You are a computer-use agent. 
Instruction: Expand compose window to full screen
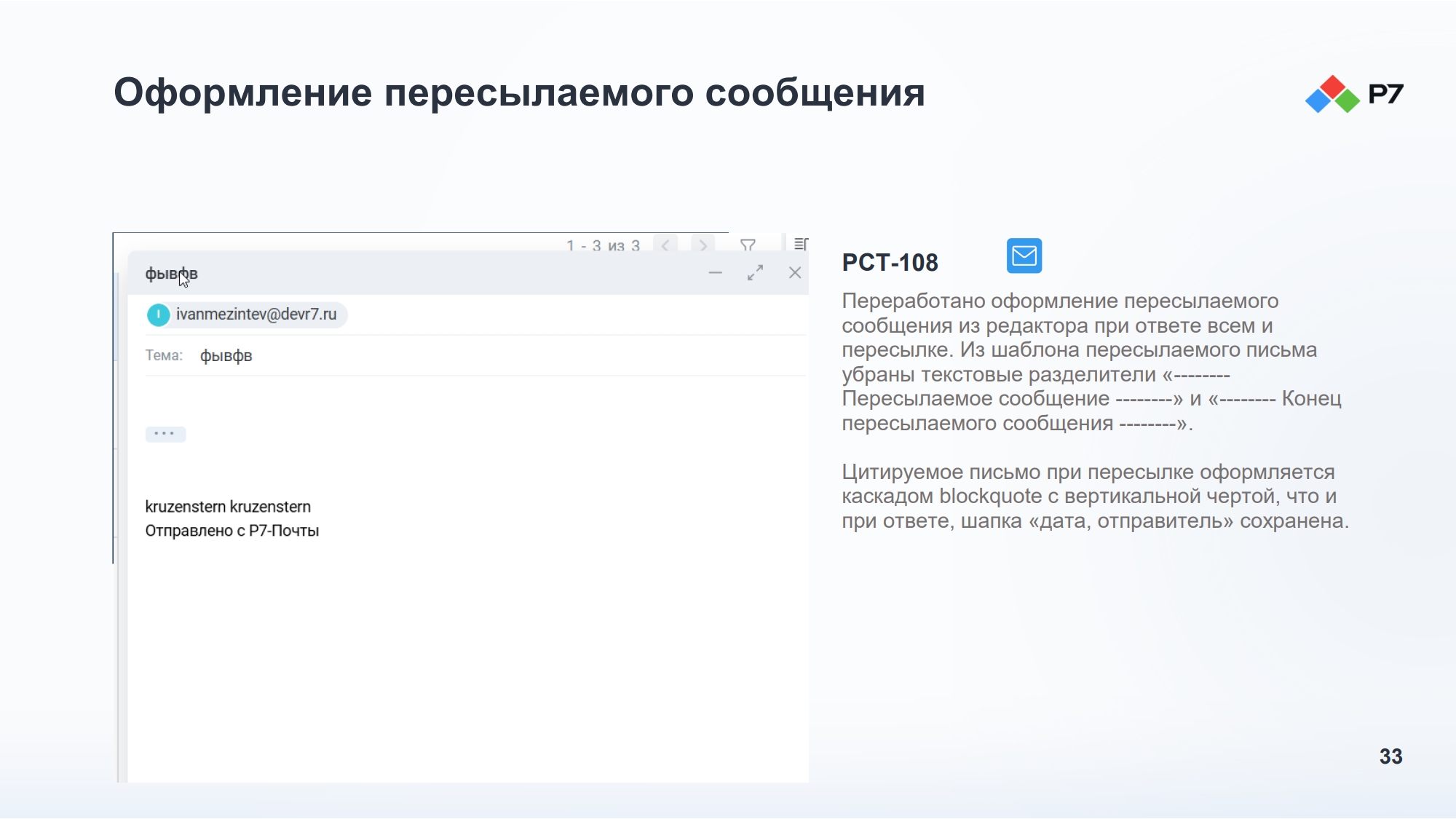pos(756,273)
